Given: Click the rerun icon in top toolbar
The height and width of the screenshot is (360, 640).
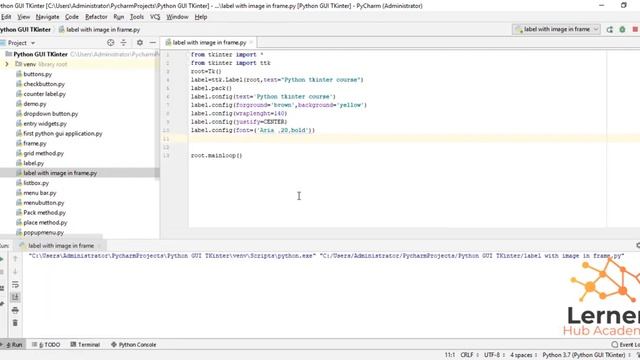Looking at the screenshot, I should coord(609,29).
